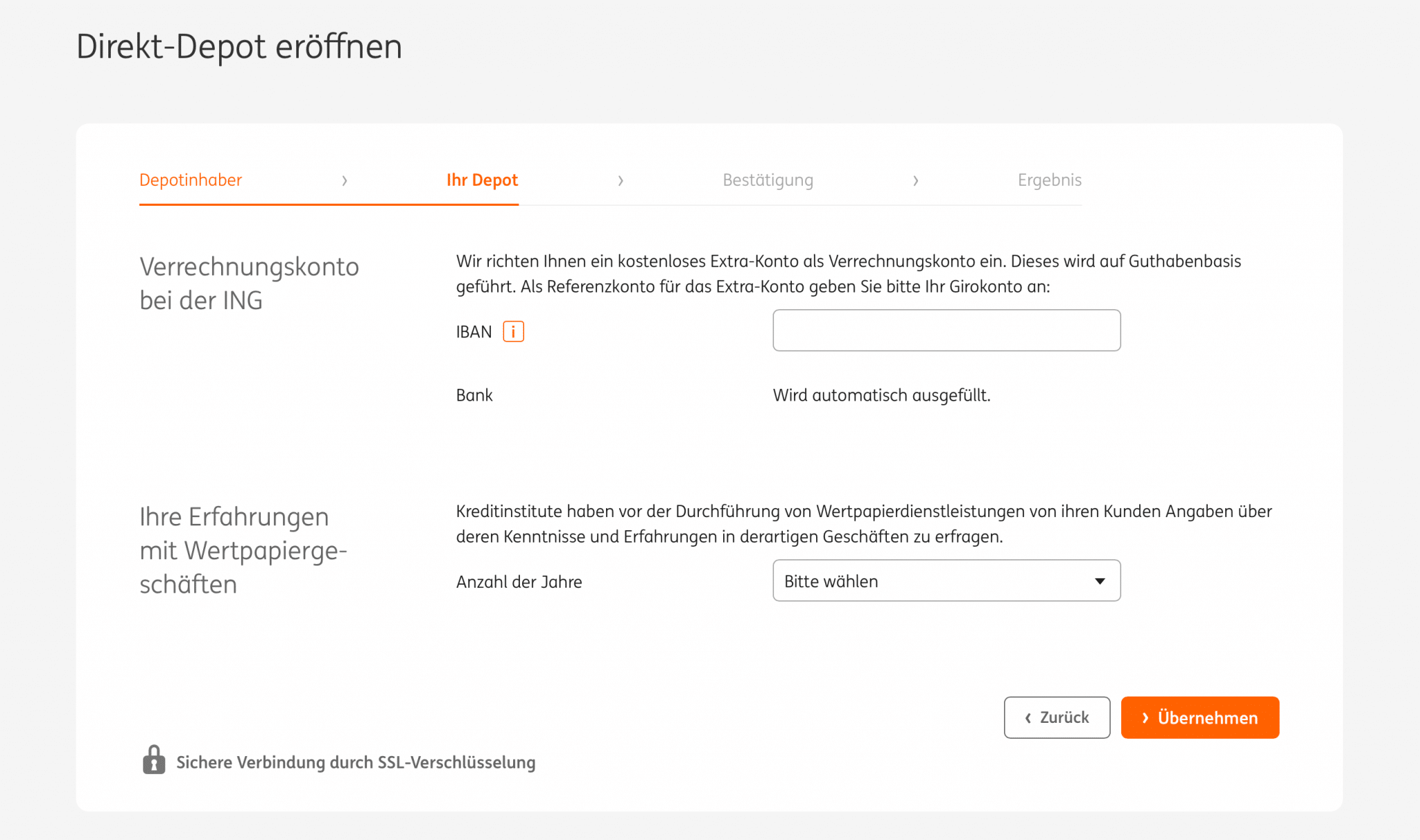Select the Ihr Depot step tab
1420x840 pixels.
482,180
